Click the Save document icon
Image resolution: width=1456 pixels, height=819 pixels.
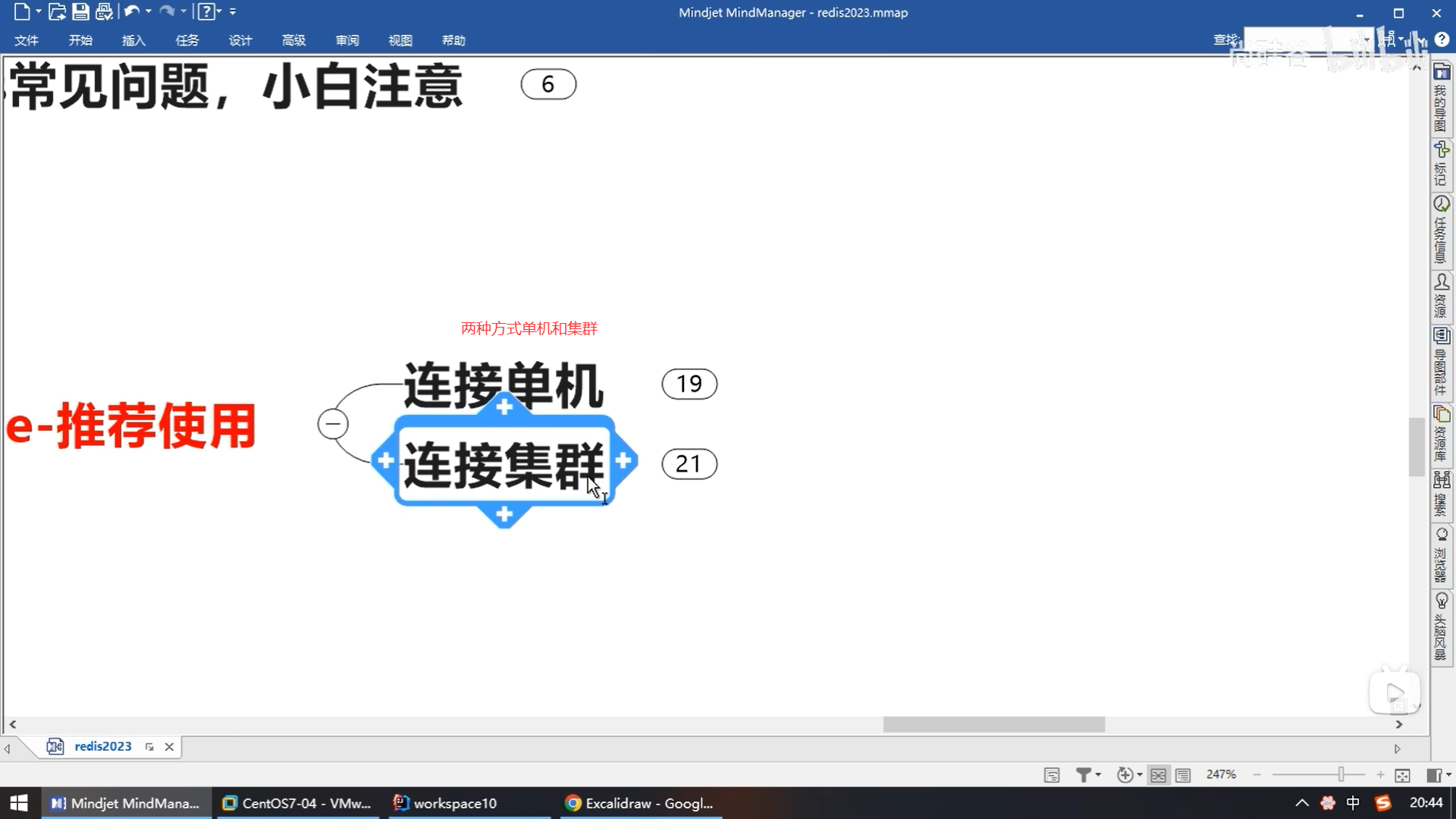point(80,11)
